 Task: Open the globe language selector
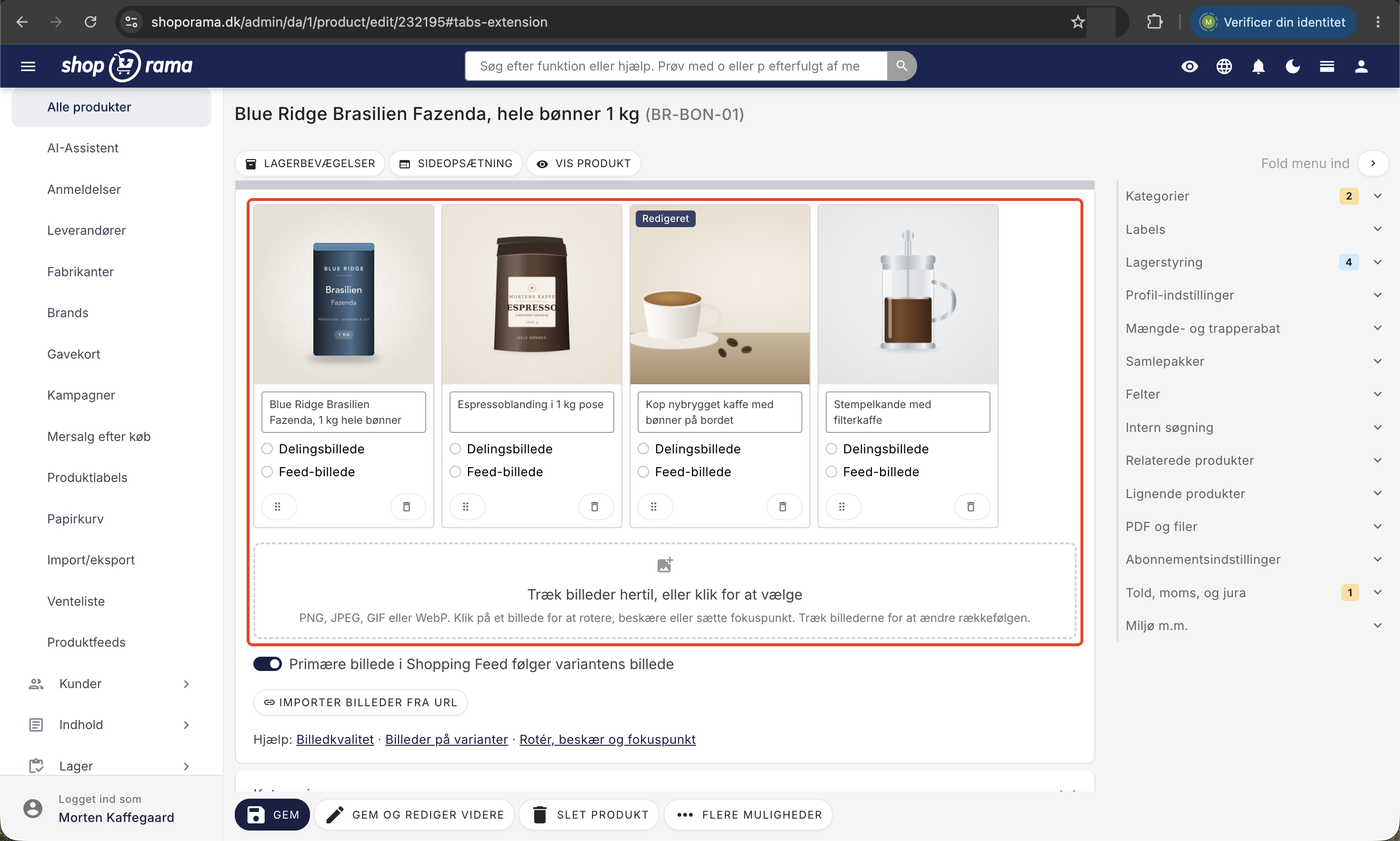pyautogui.click(x=1224, y=66)
